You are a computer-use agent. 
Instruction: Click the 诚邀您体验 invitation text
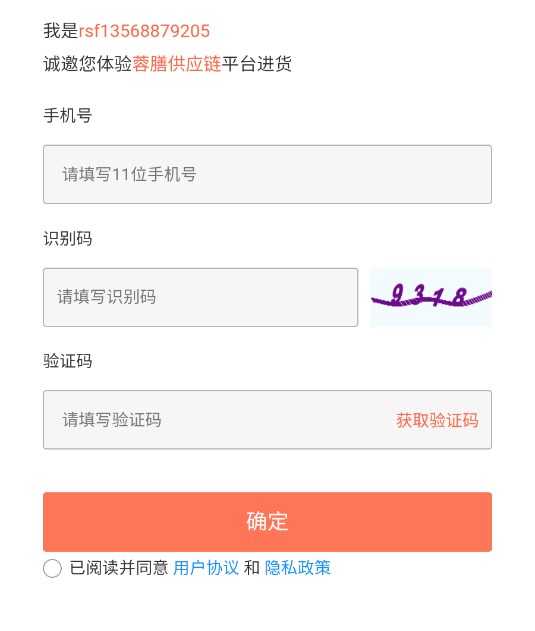[88, 64]
